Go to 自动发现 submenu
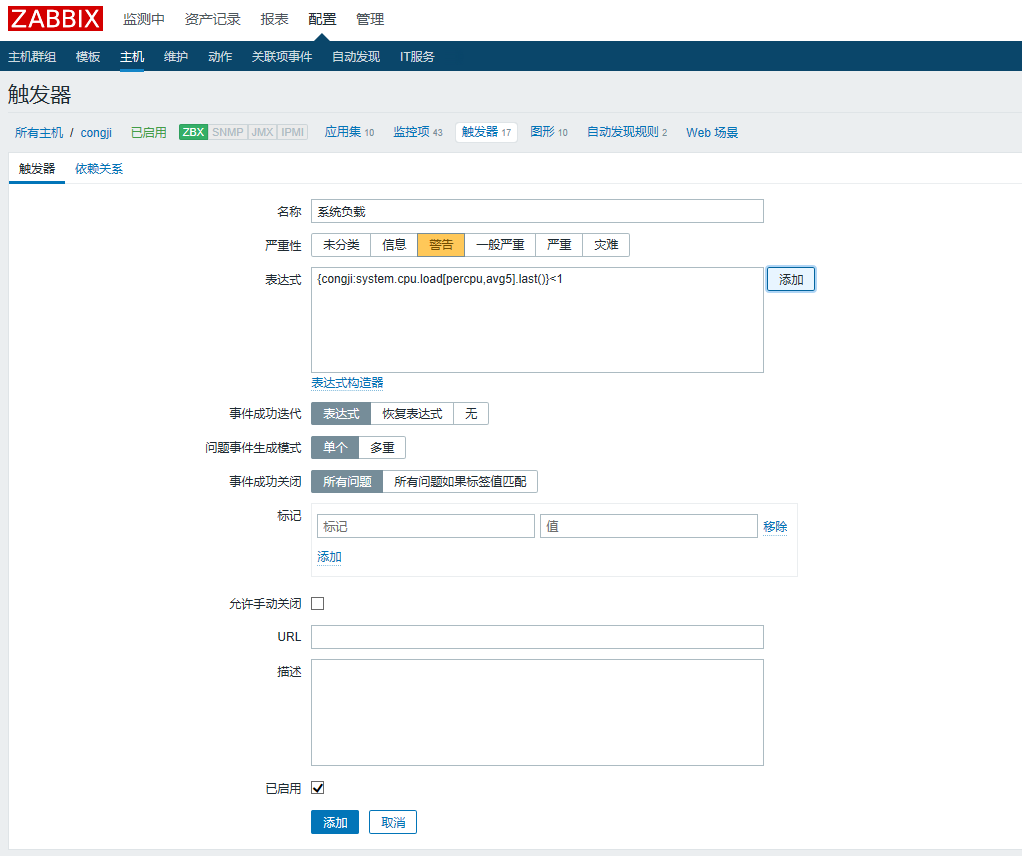The width and height of the screenshot is (1022, 856). click(356, 57)
